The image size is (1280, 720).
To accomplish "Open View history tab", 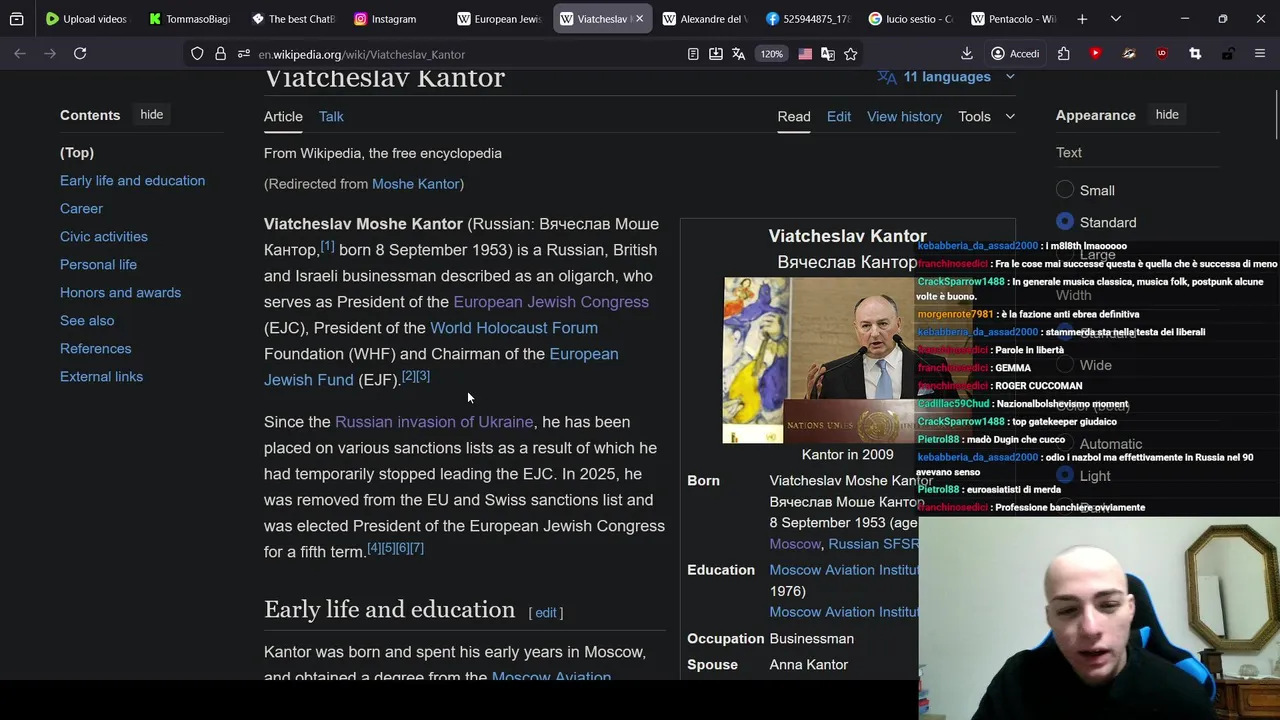I will tap(904, 117).
